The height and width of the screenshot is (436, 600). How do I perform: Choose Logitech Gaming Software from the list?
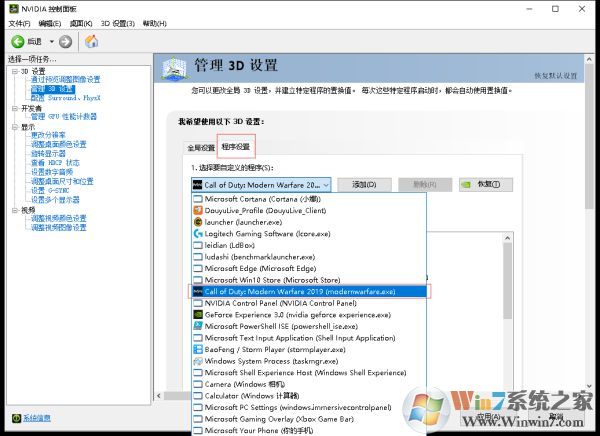309,234
